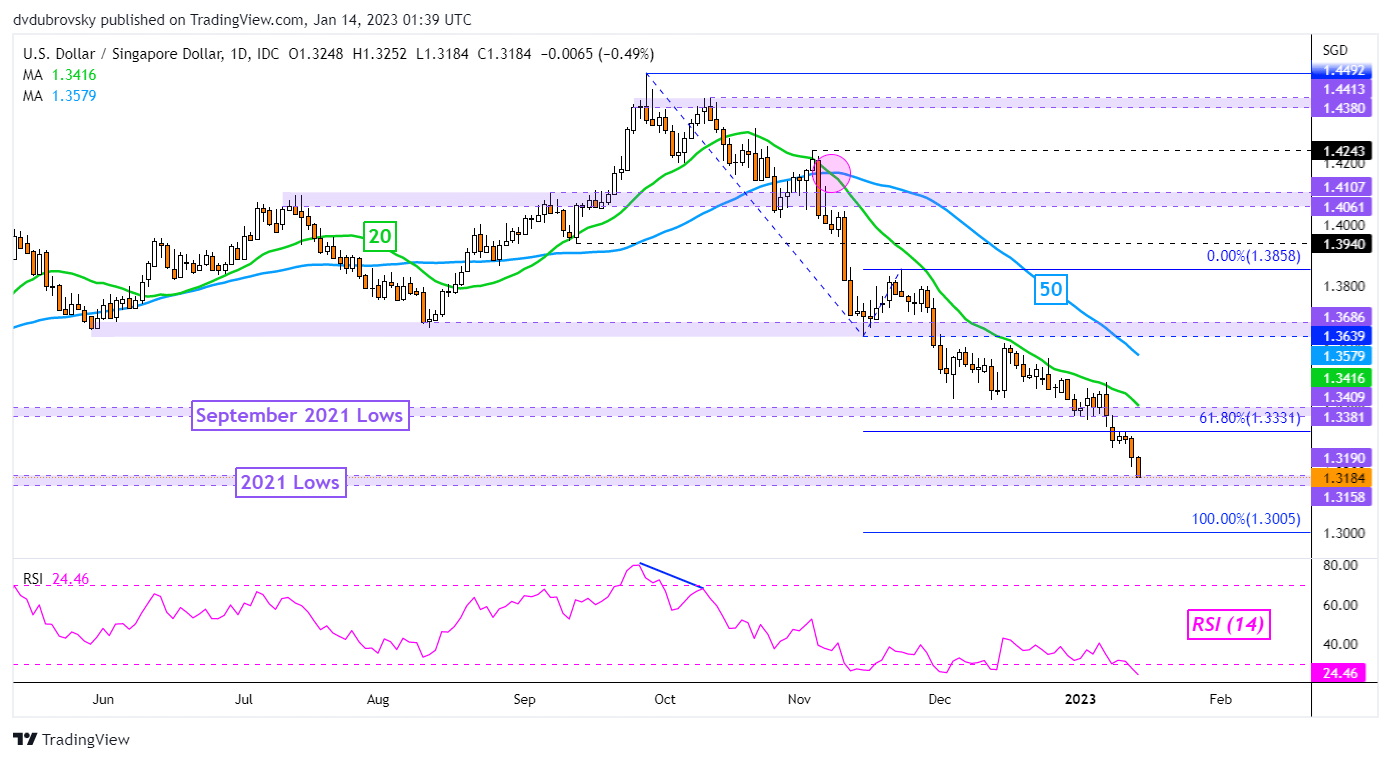Click the 'Feb' label on time axis
The height and width of the screenshot is (761, 1391).
tap(1219, 701)
